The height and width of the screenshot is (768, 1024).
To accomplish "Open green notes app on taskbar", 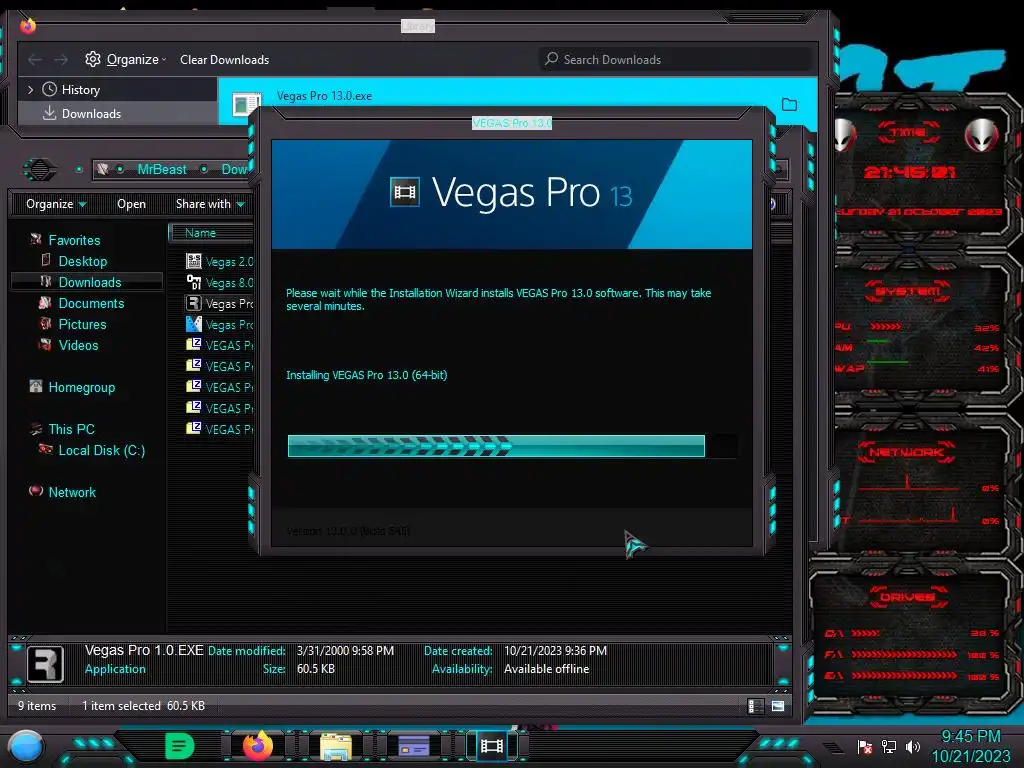I will coord(180,746).
